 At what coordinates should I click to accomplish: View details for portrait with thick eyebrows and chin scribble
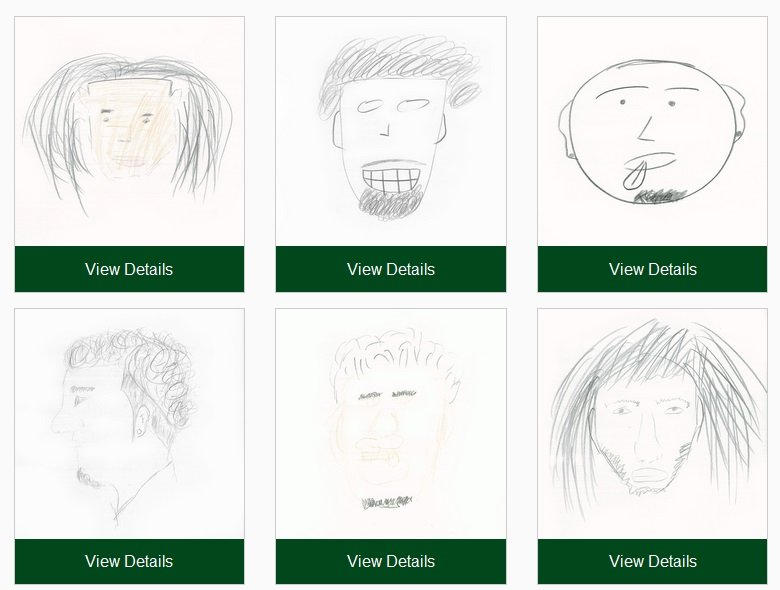(391, 561)
